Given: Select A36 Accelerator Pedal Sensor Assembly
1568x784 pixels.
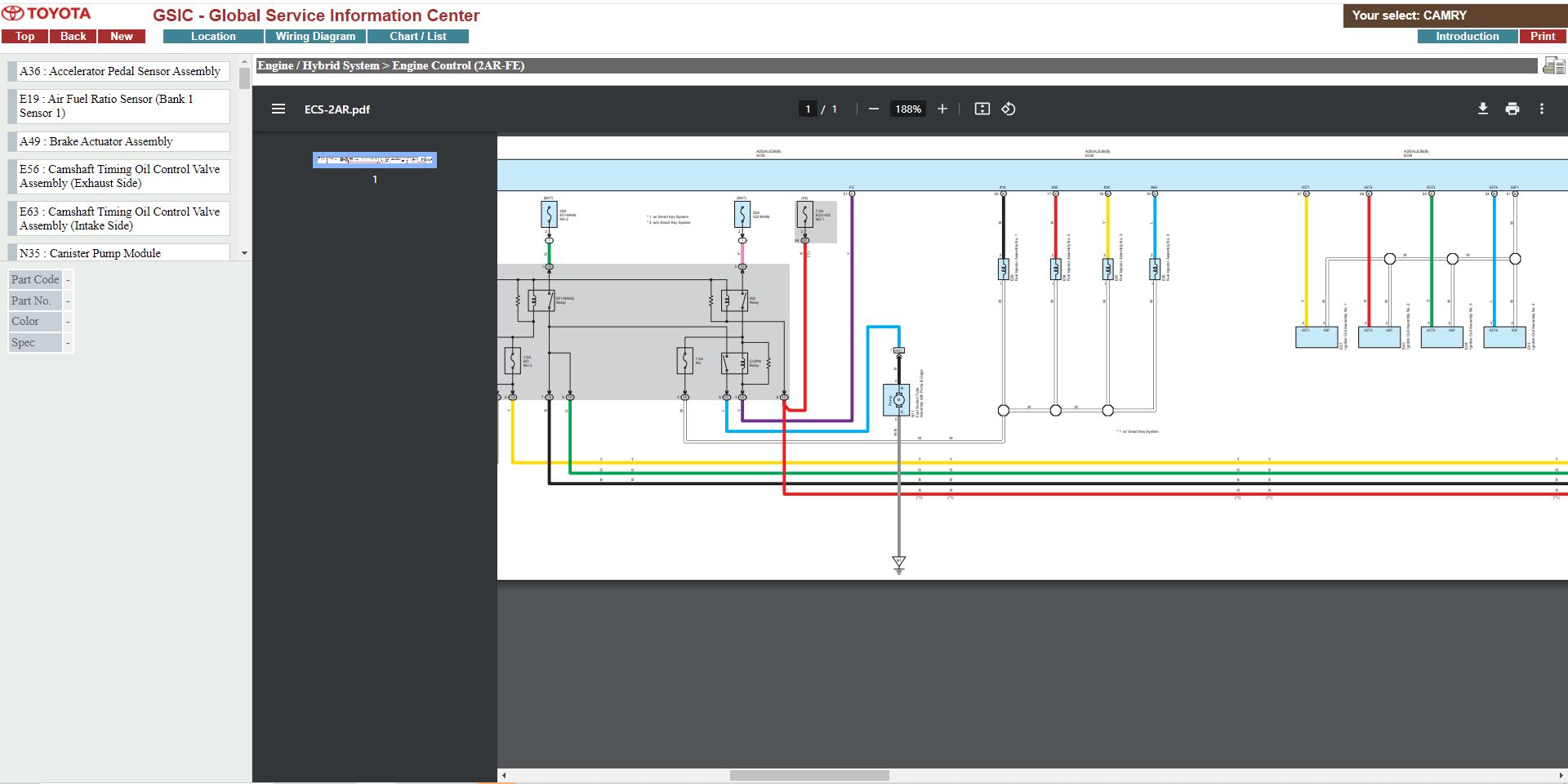Looking at the screenshot, I should pos(119,71).
